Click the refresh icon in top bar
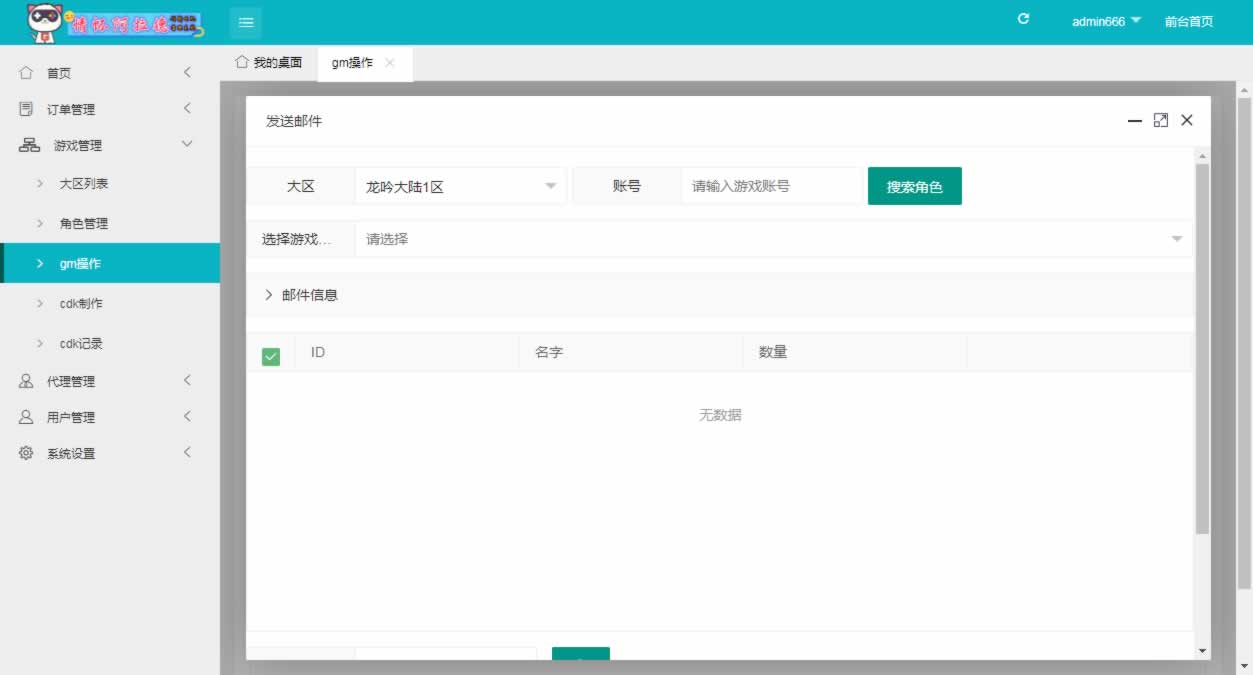1253x675 pixels. (1023, 19)
